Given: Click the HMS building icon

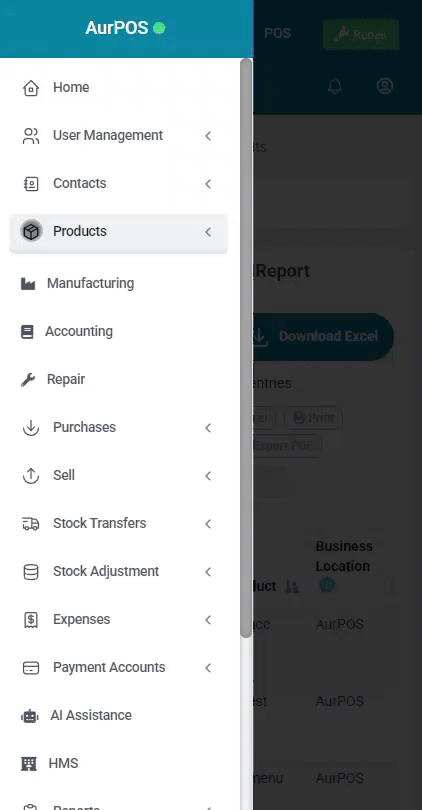Looking at the screenshot, I should point(28,764).
